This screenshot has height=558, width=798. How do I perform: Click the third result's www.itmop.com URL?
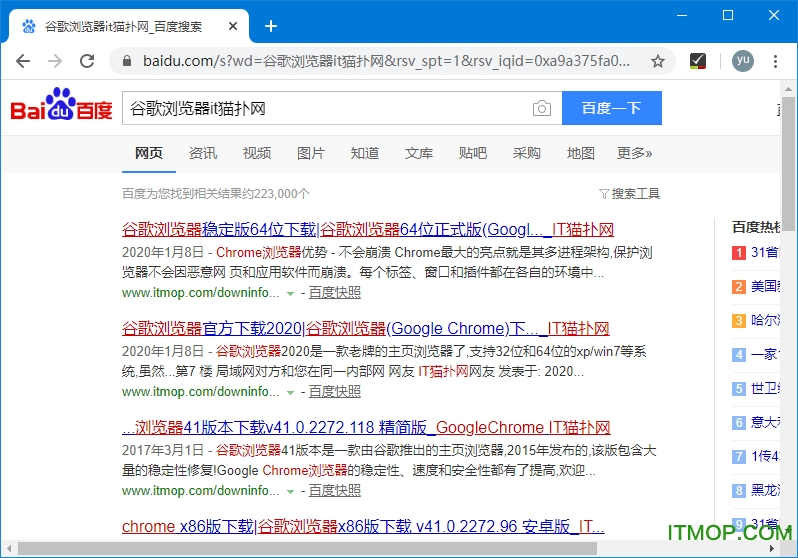tap(201, 490)
